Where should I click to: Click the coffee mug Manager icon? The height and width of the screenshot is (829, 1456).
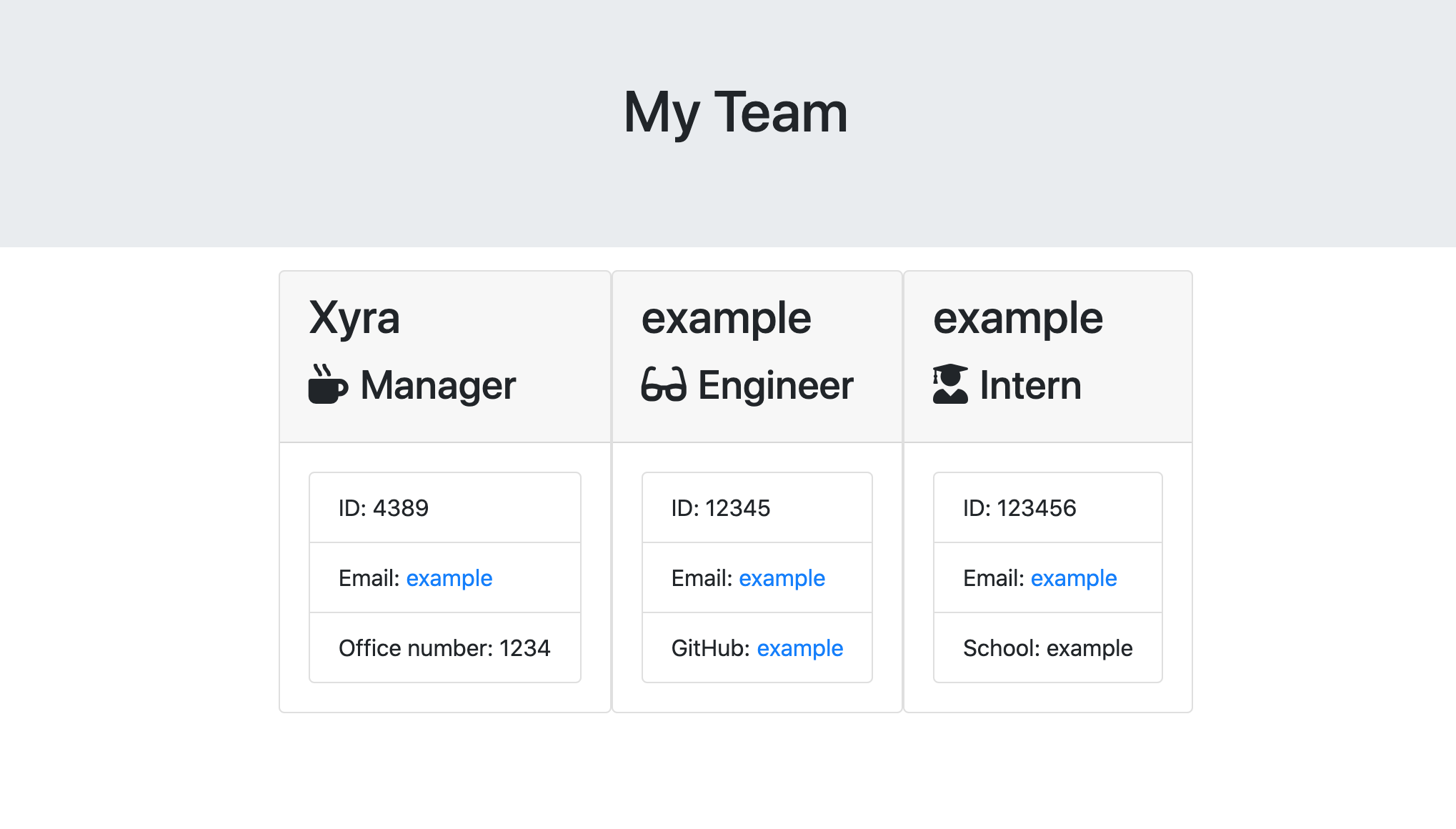(328, 384)
